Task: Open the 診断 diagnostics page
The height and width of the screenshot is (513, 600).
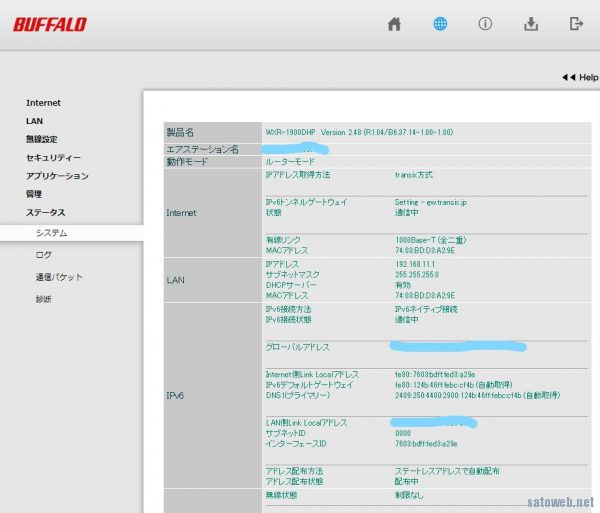Action: point(43,299)
